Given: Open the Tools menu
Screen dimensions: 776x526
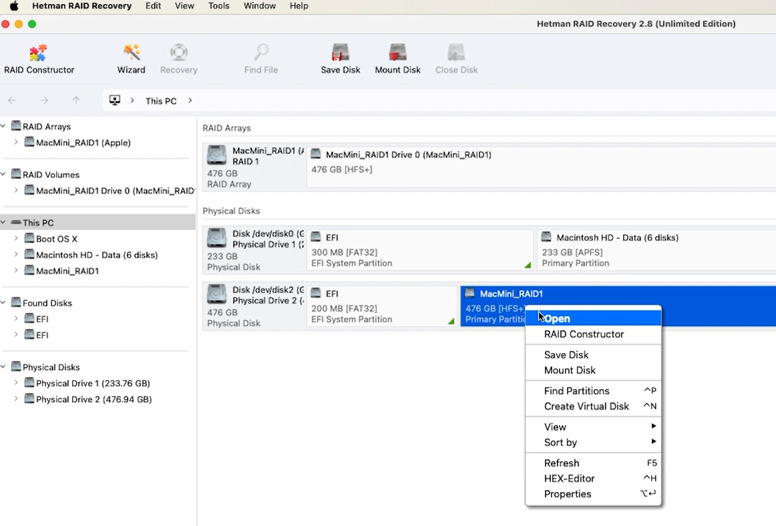Looking at the screenshot, I should pyautogui.click(x=219, y=6).
